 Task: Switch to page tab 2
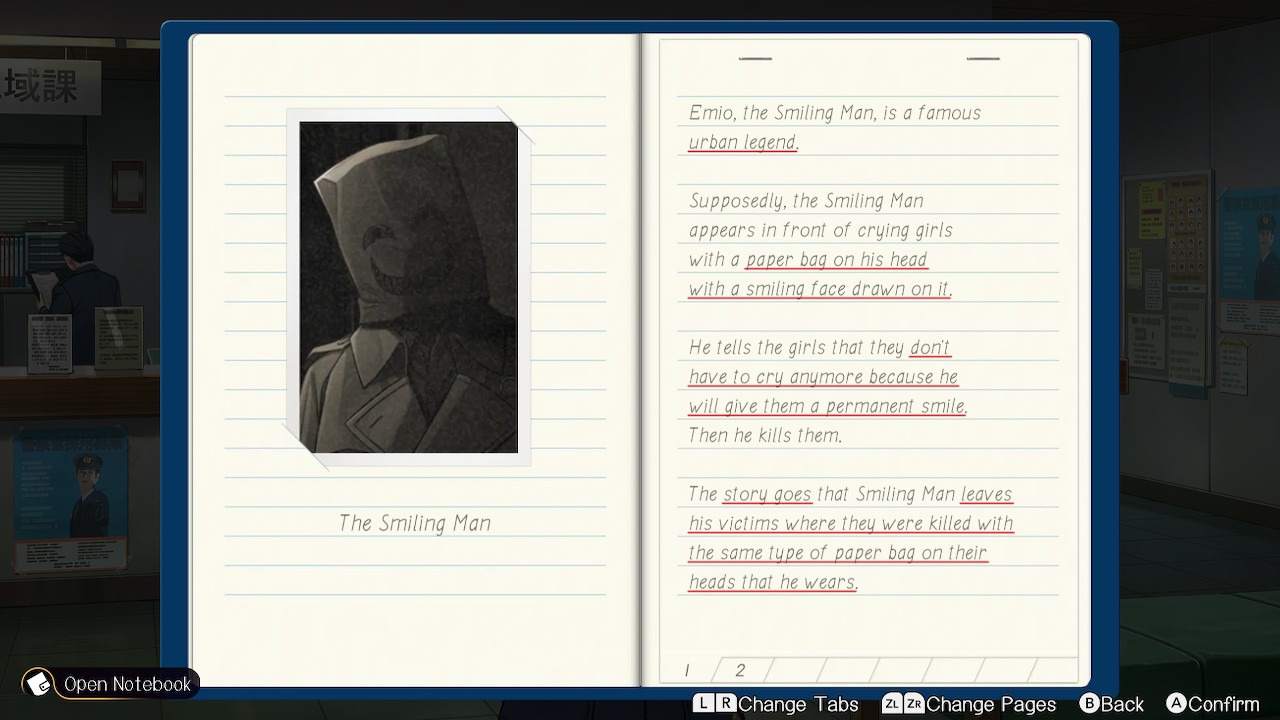point(741,670)
